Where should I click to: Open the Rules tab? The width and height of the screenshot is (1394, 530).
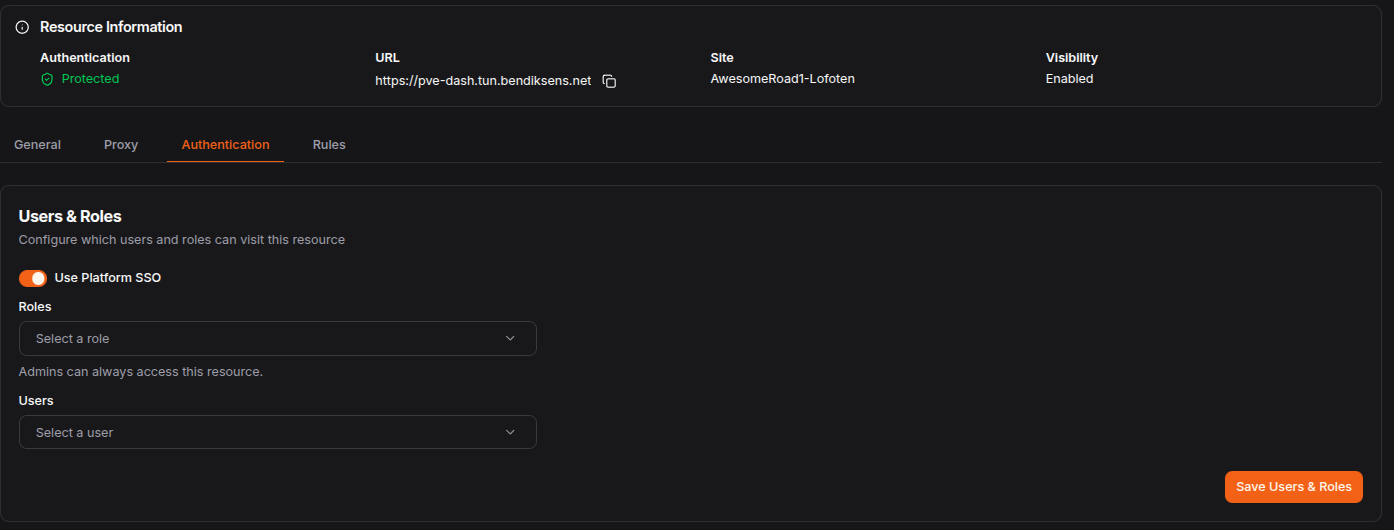tap(329, 145)
